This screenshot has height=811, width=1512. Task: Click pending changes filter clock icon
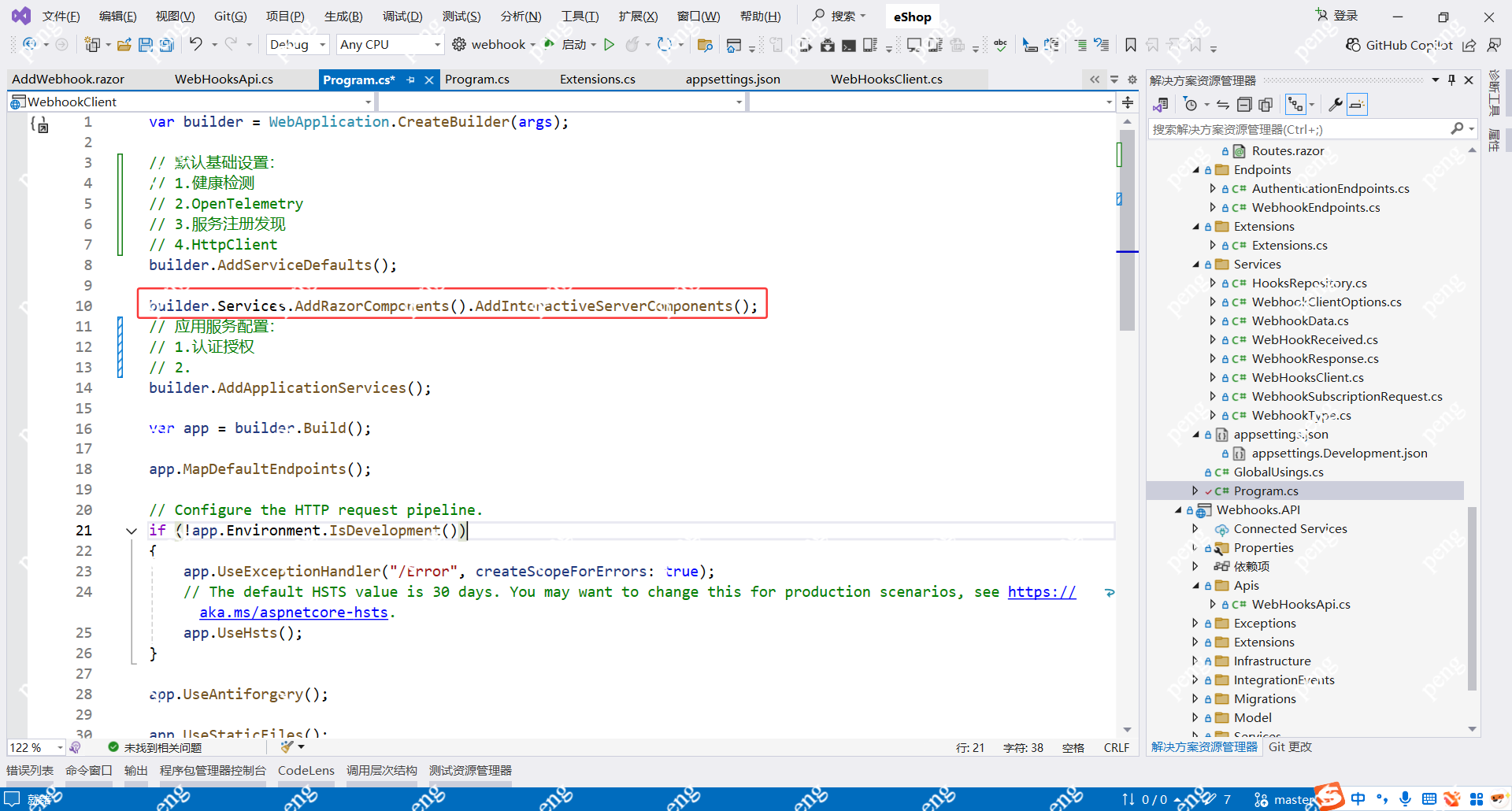point(1191,105)
